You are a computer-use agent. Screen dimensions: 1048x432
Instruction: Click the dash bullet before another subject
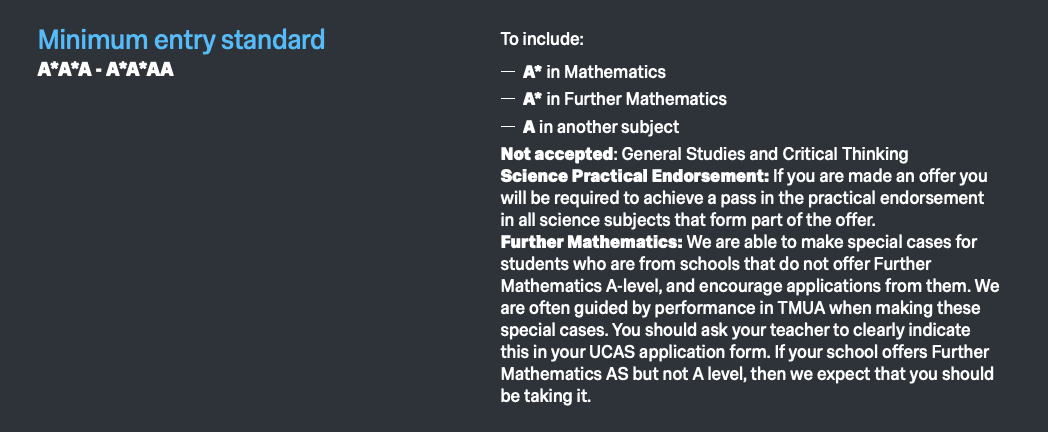click(508, 126)
